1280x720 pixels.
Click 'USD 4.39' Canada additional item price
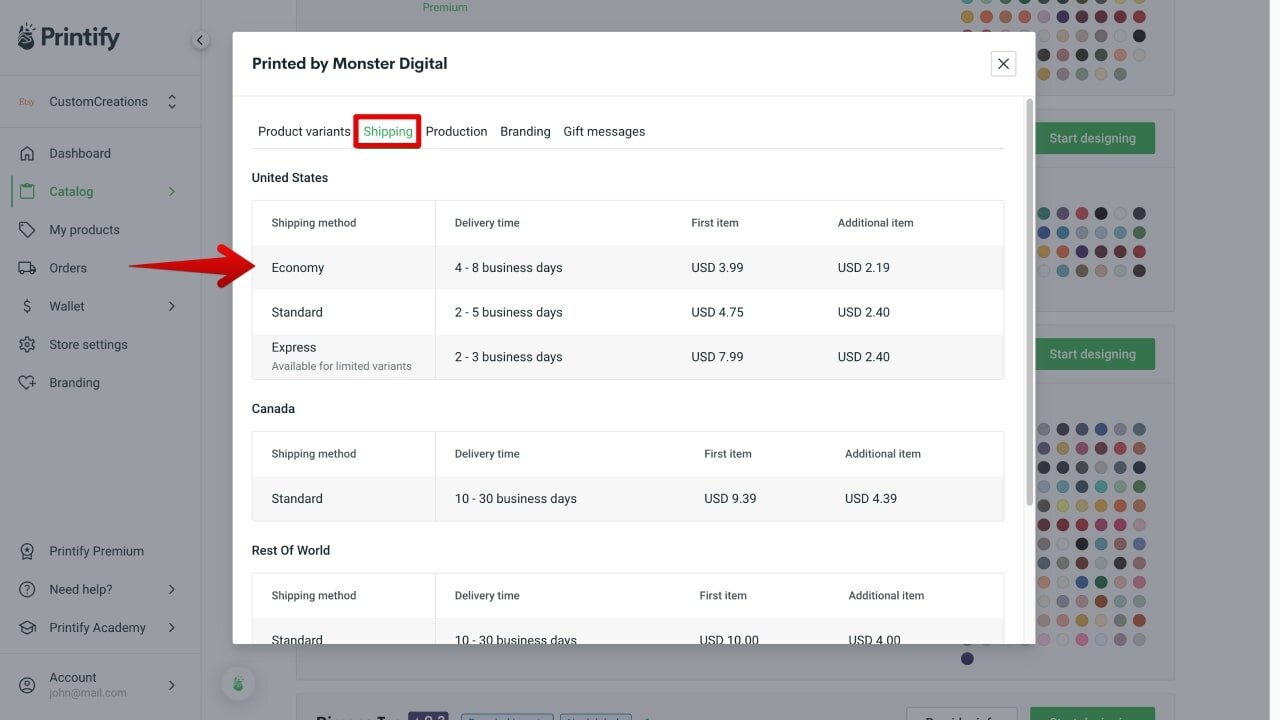(871, 498)
